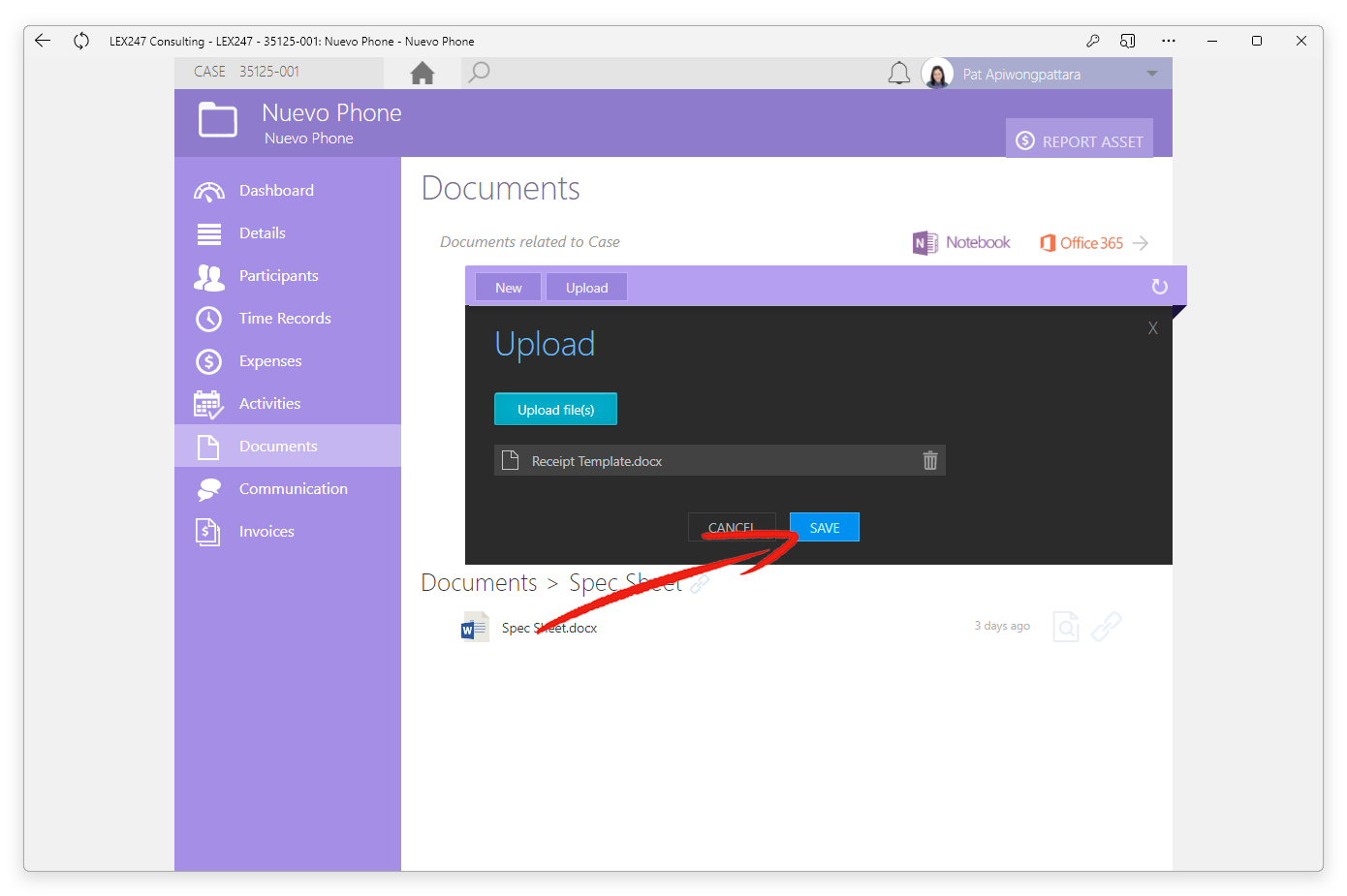The image size is (1347, 896).
Task: Click the New document button
Action: [508, 288]
